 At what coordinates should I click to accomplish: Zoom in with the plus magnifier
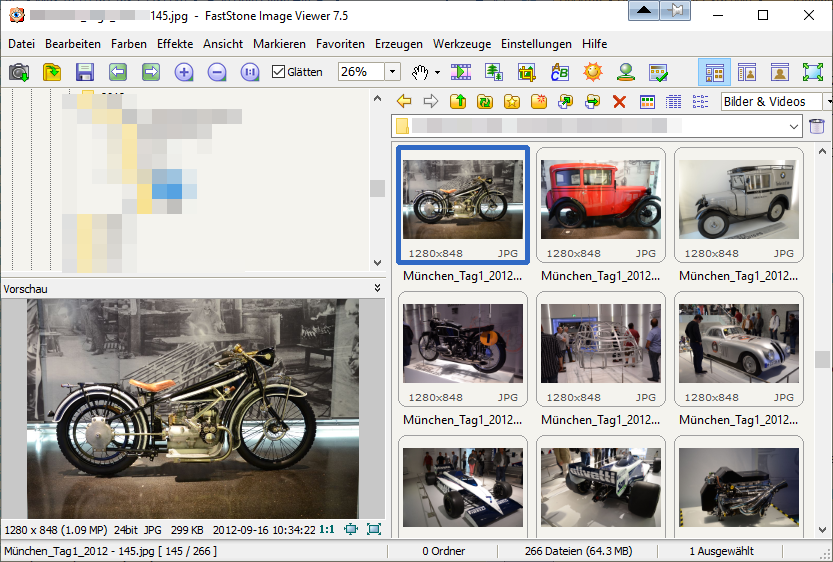184,72
